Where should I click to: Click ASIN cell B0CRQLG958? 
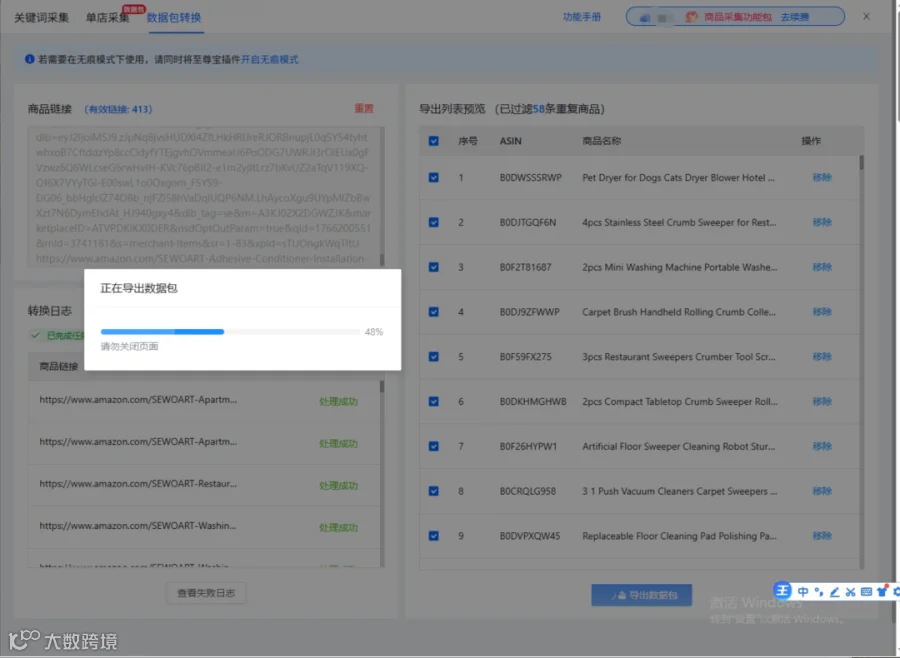tap(527, 491)
